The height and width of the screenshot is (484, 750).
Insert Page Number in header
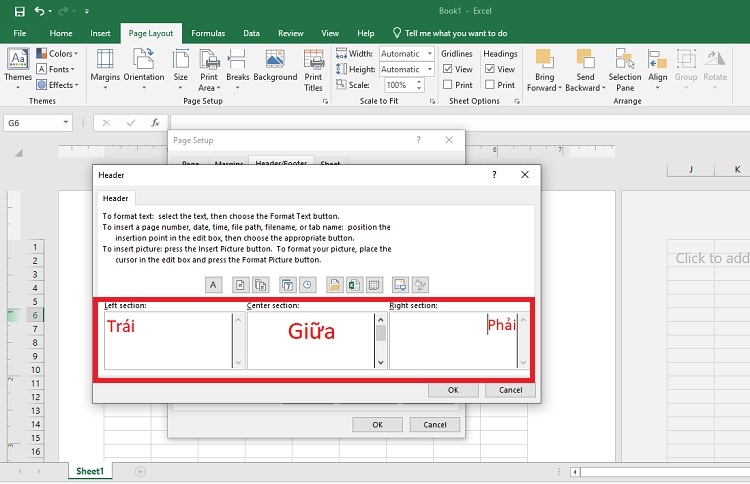(x=240, y=284)
